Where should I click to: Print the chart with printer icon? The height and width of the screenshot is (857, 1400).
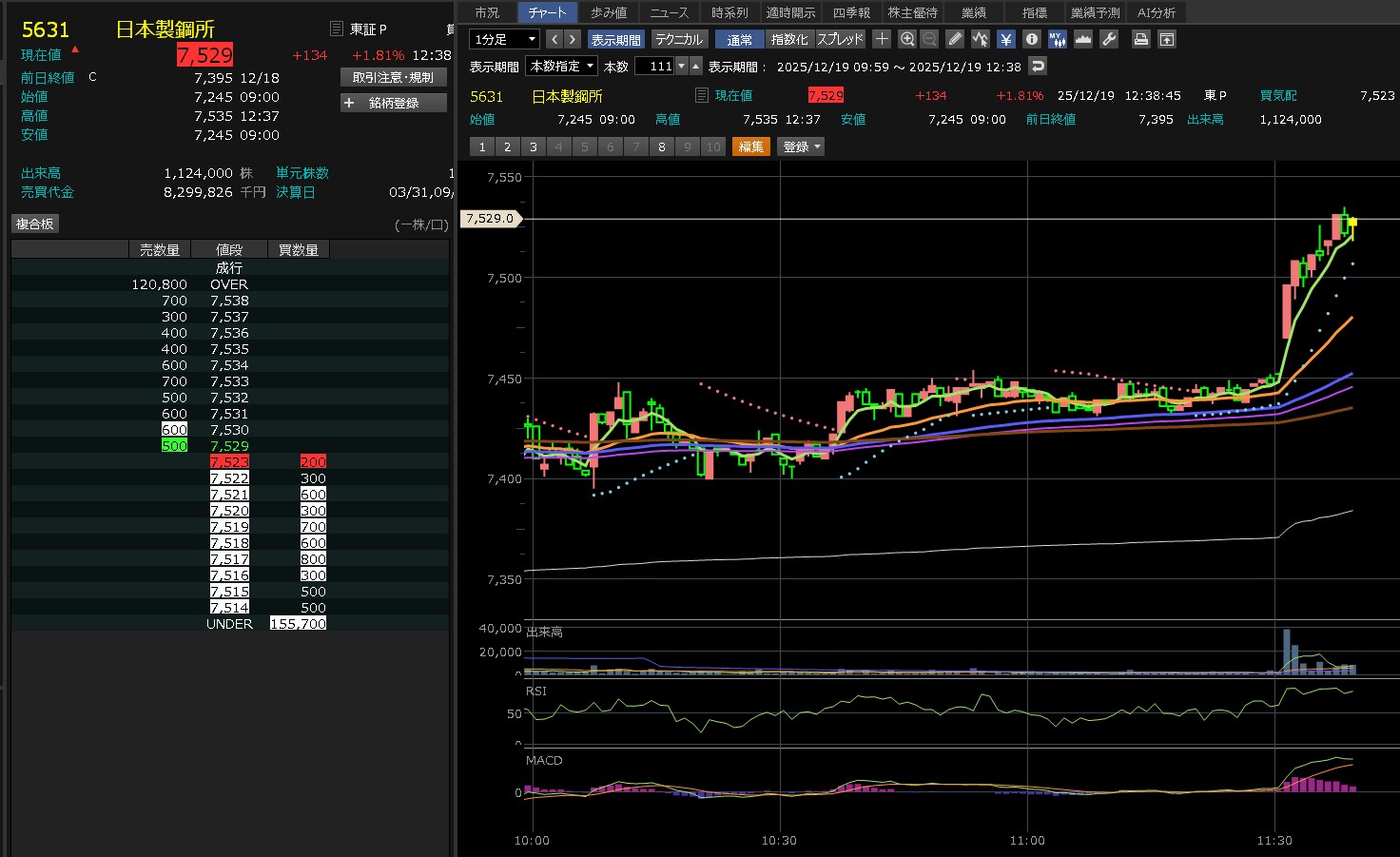coord(1141,39)
